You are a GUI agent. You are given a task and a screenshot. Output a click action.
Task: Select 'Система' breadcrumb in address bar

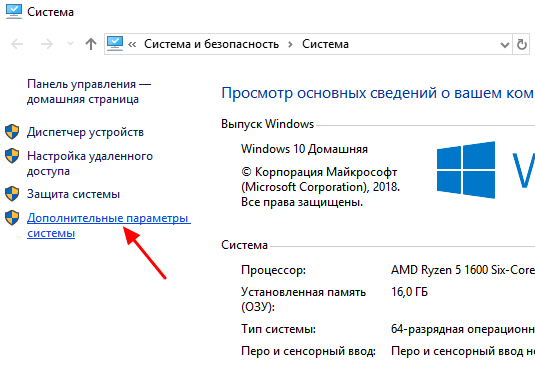325,44
